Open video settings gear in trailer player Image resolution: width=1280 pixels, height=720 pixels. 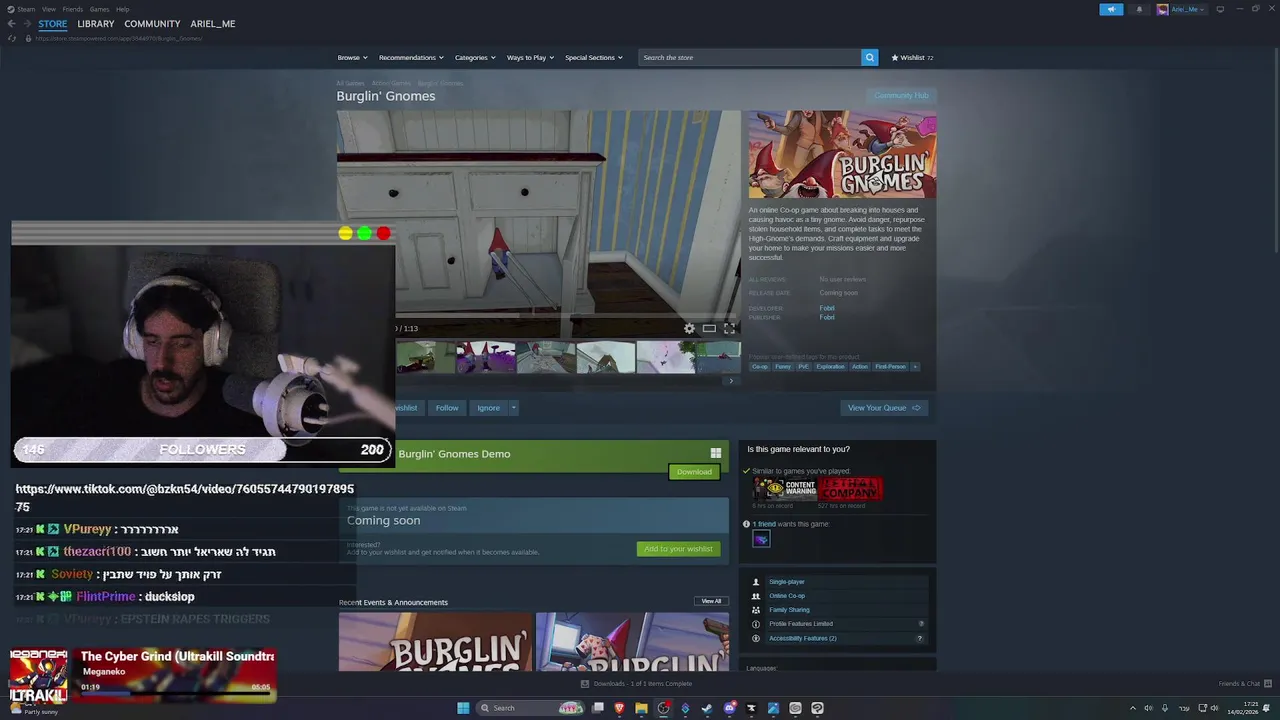(689, 328)
